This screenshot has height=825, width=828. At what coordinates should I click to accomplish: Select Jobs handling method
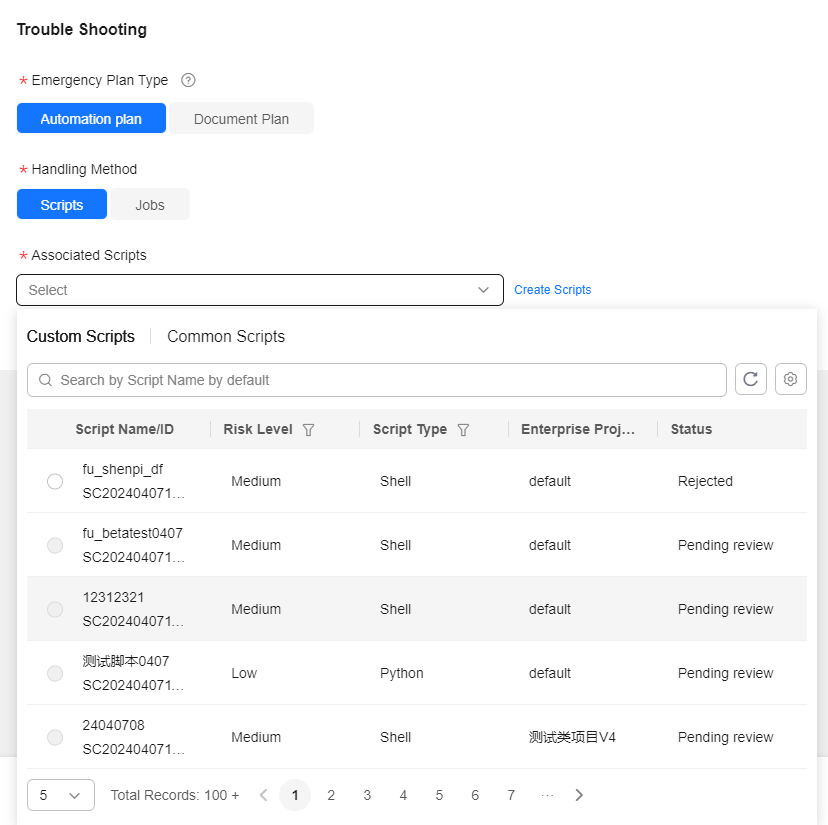point(150,204)
